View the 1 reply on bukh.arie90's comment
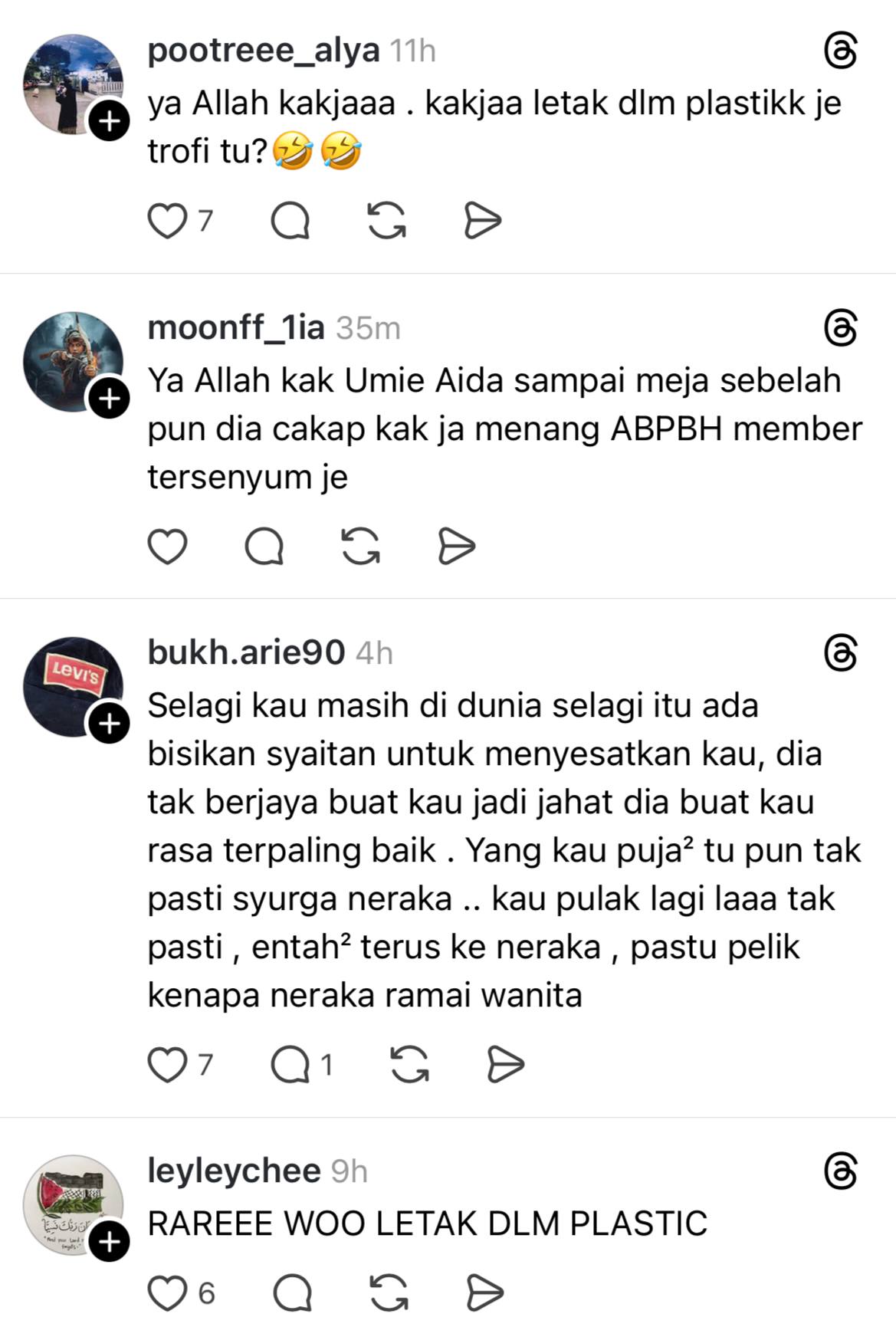896x1340 pixels. (x=301, y=1065)
